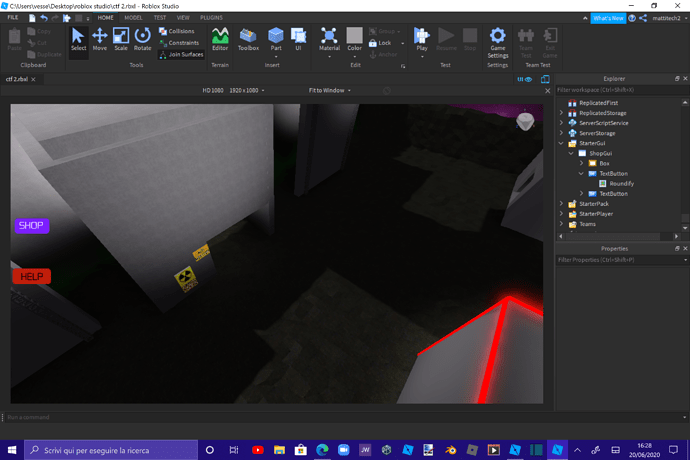
Task: Select the Roundify item in Explorer
Action: coord(621,184)
